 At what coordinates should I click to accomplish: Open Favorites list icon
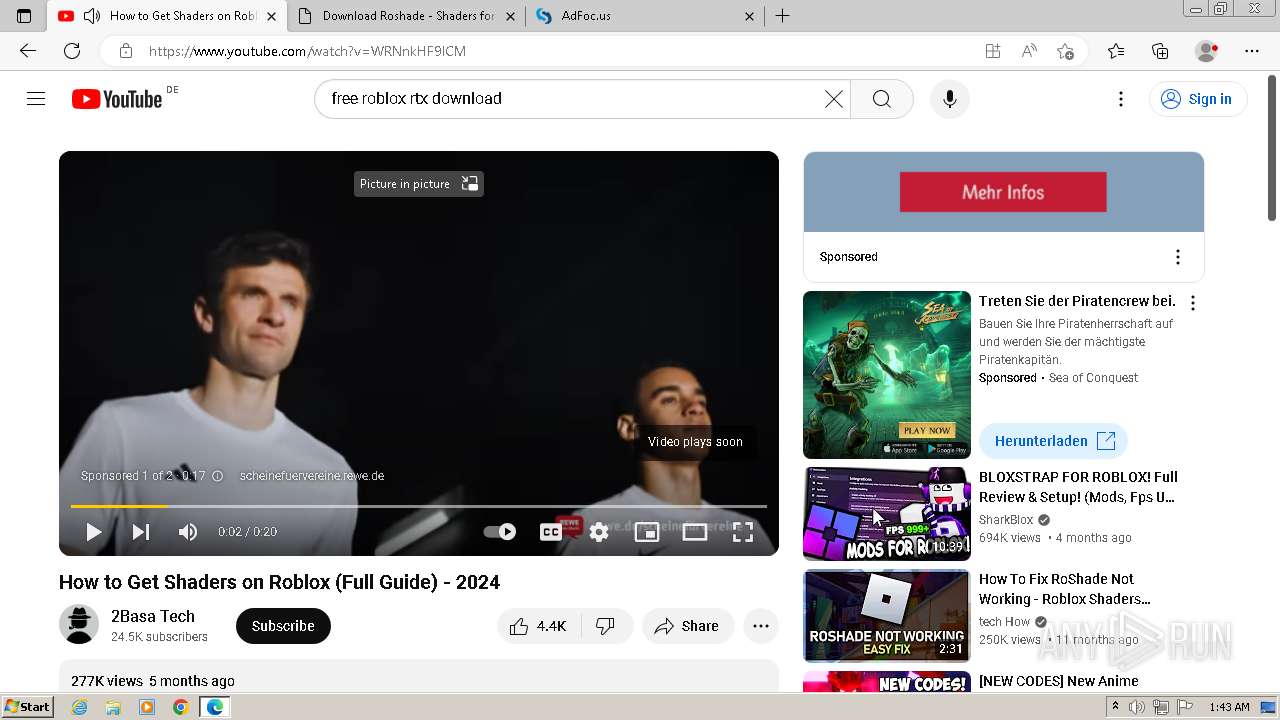pyautogui.click(x=1116, y=51)
